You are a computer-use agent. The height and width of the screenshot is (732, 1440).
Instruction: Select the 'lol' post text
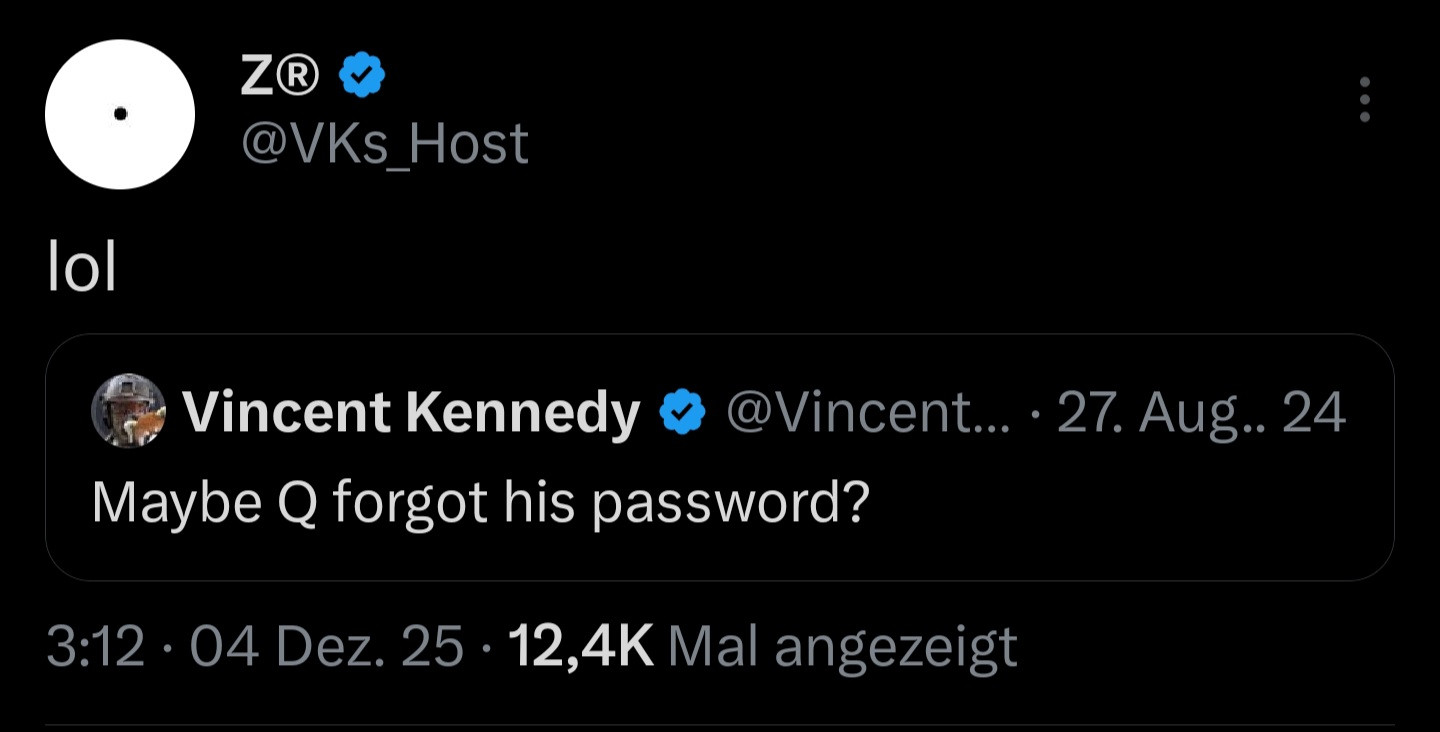tap(82, 268)
